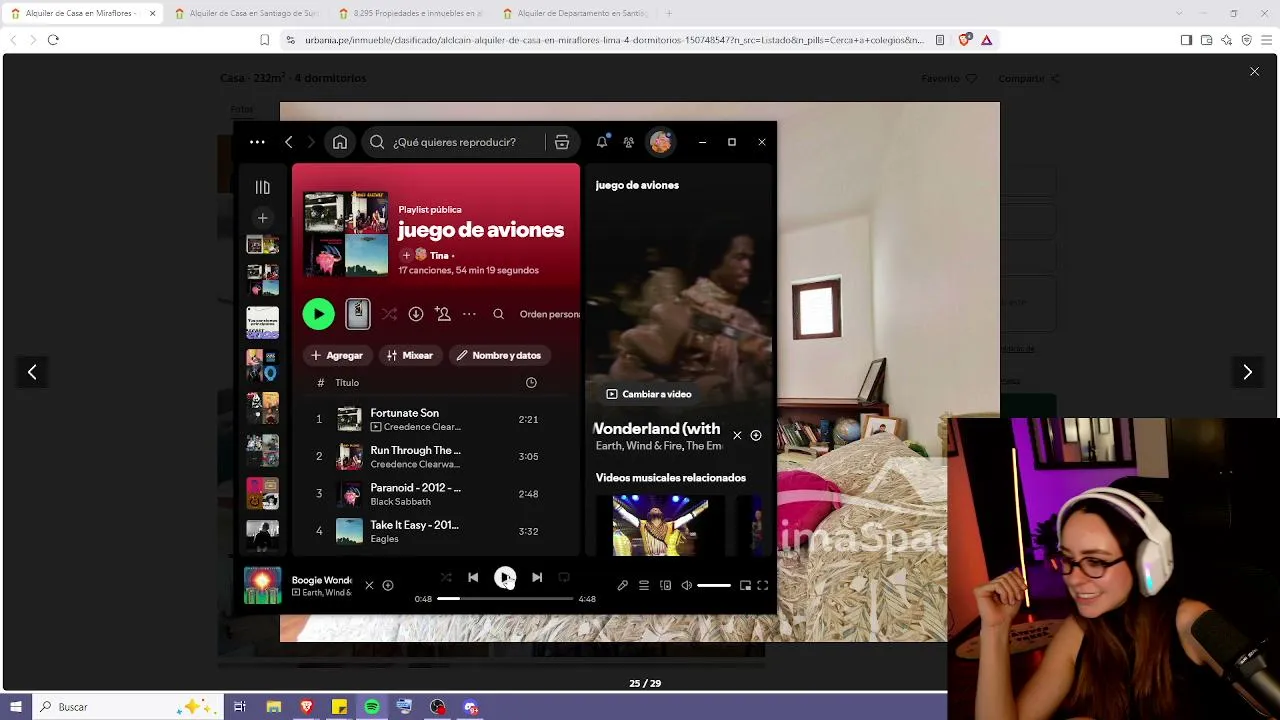Open the play queue
The width and height of the screenshot is (1280, 720).
click(644, 585)
